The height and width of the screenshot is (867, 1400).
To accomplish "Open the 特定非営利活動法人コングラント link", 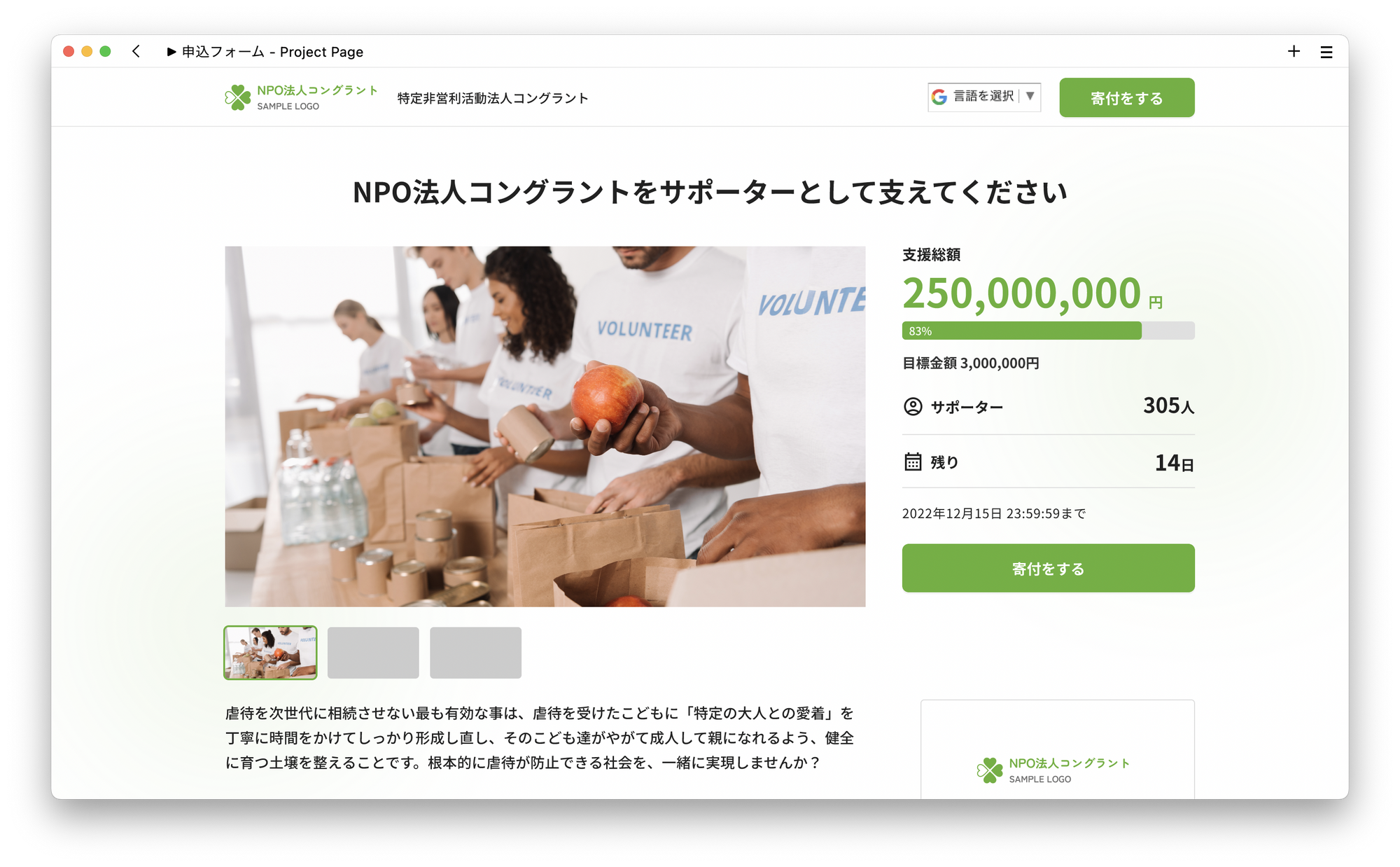I will tap(493, 98).
